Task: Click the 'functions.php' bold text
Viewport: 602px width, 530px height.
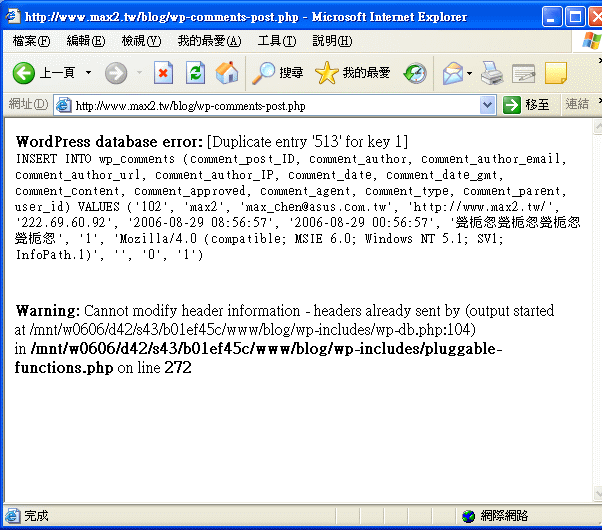Action: (x=64, y=368)
